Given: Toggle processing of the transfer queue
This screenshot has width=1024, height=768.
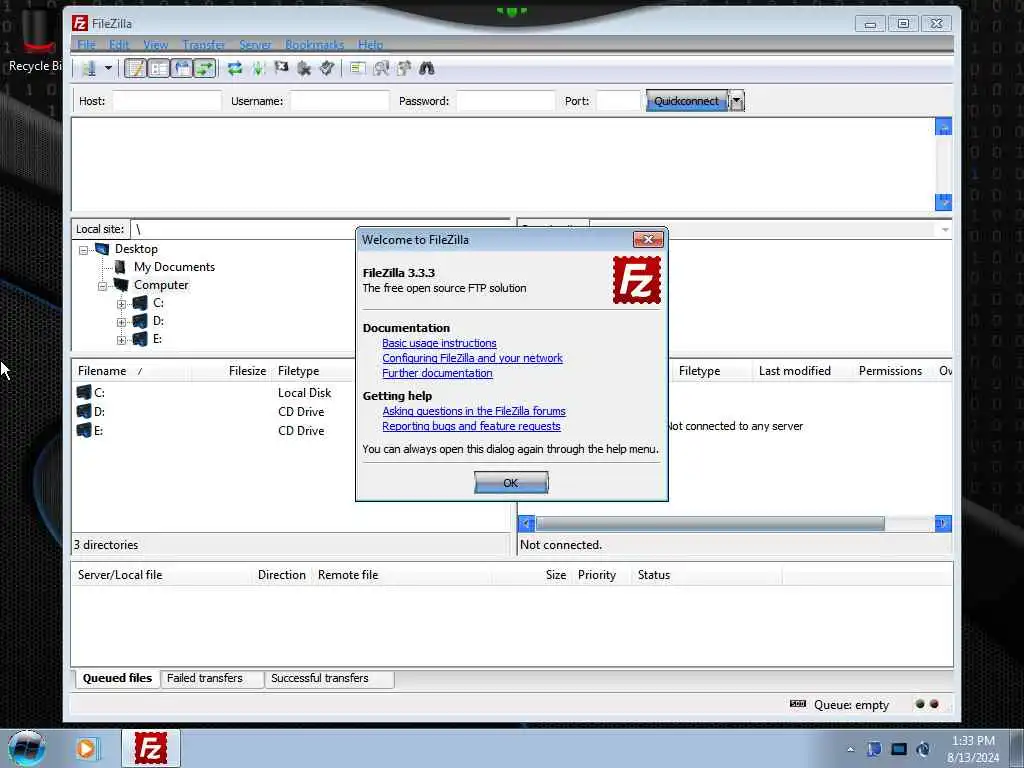Looking at the screenshot, I should pyautogui.click(x=258, y=68).
